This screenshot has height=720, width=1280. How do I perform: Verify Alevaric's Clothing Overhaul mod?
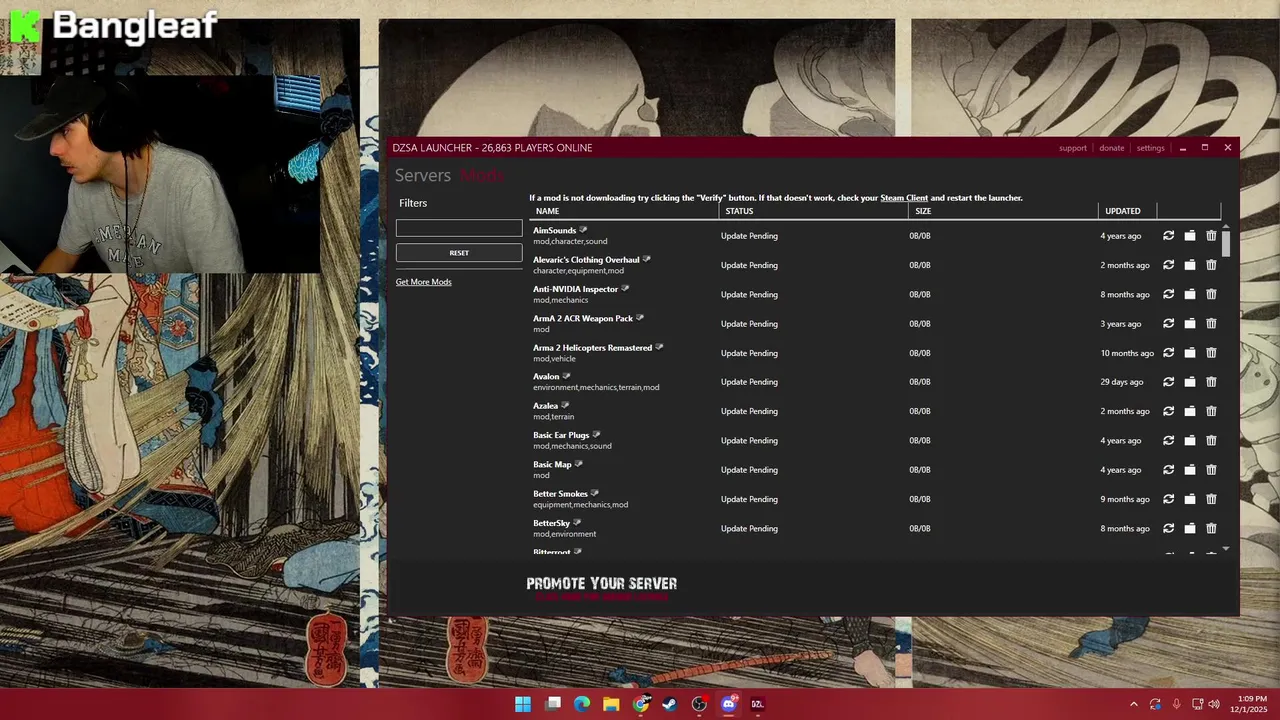[1168, 265]
